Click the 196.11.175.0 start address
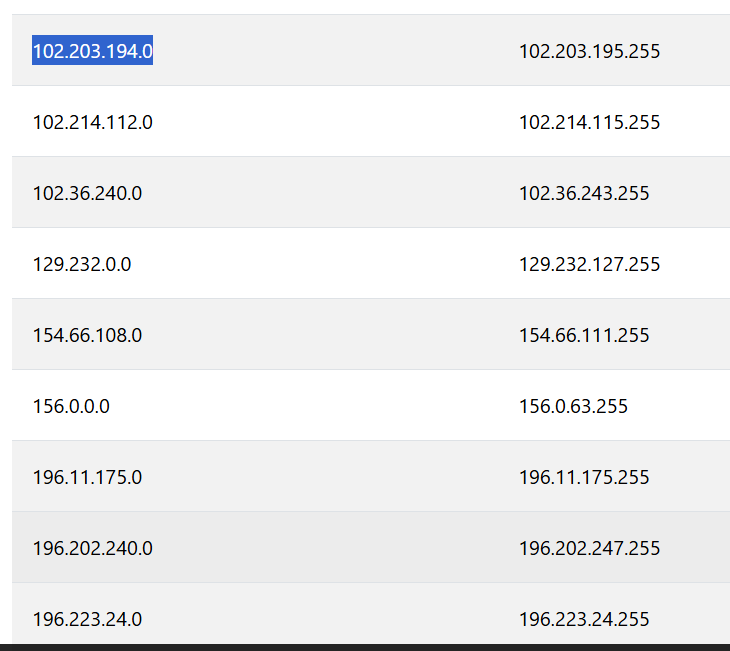The width and height of the screenshot is (730, 651). 87,477
